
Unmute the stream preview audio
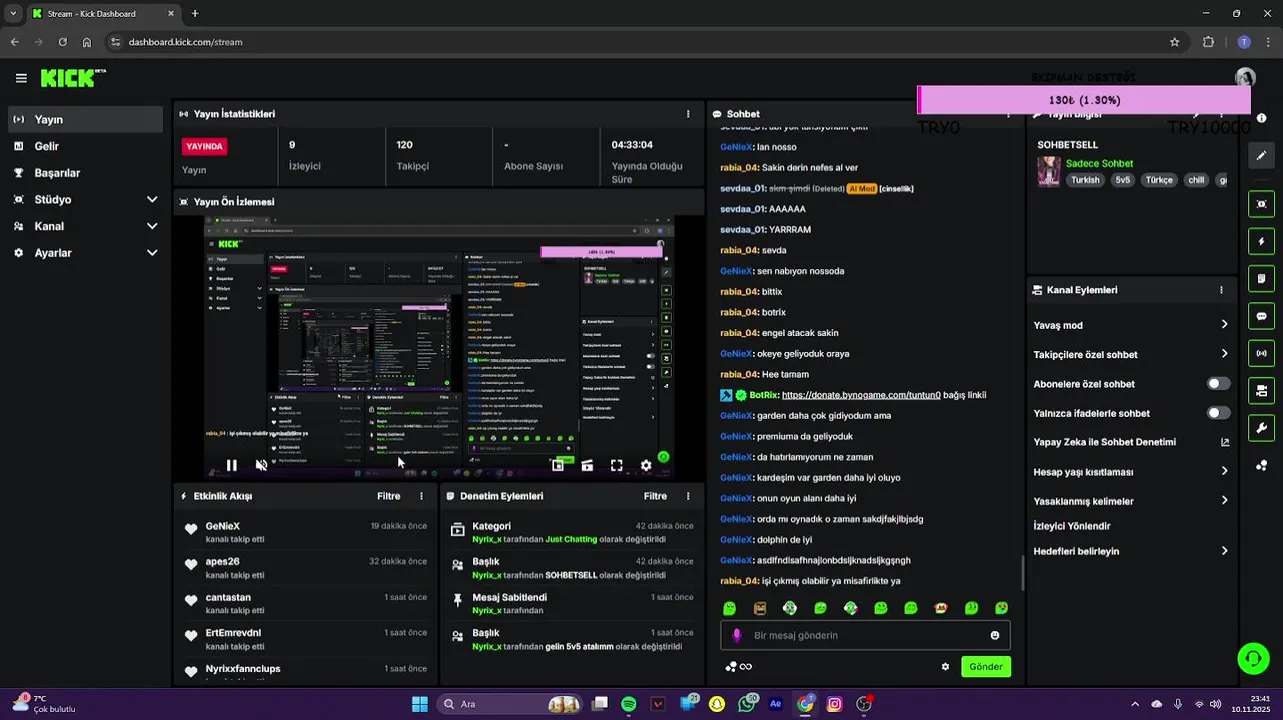coord(261,465)
